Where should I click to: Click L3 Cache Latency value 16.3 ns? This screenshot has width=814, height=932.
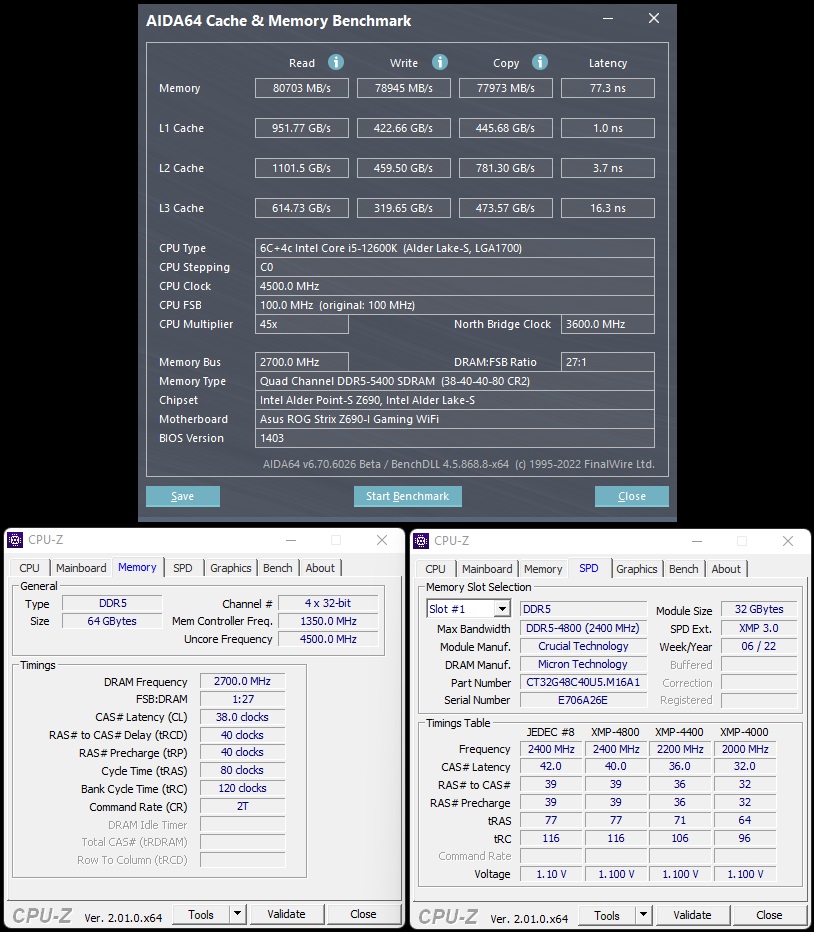pyautogui.click(x=608, y=208)
